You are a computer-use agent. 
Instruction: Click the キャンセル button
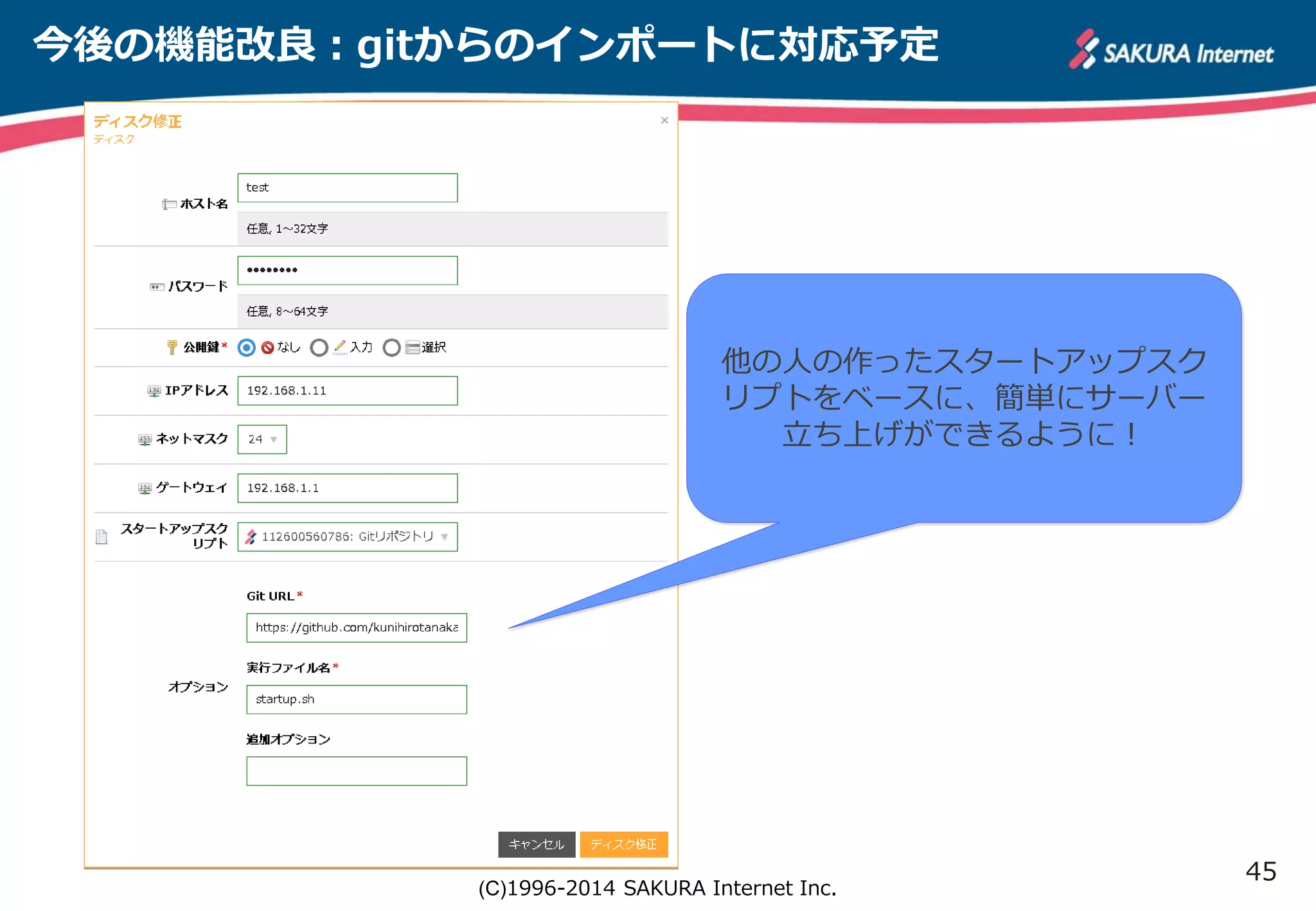pyautogui.click(x=537, y=844)
